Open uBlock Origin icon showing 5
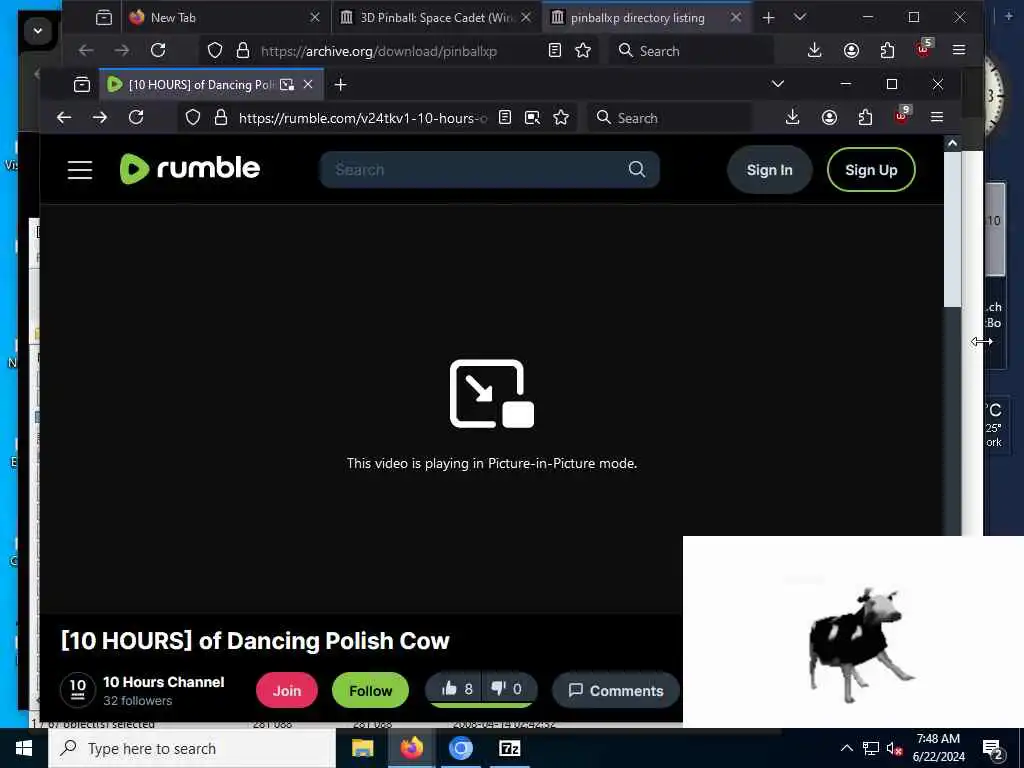The width and height of the screenshot is (1024, 768). tap(924, 49)
